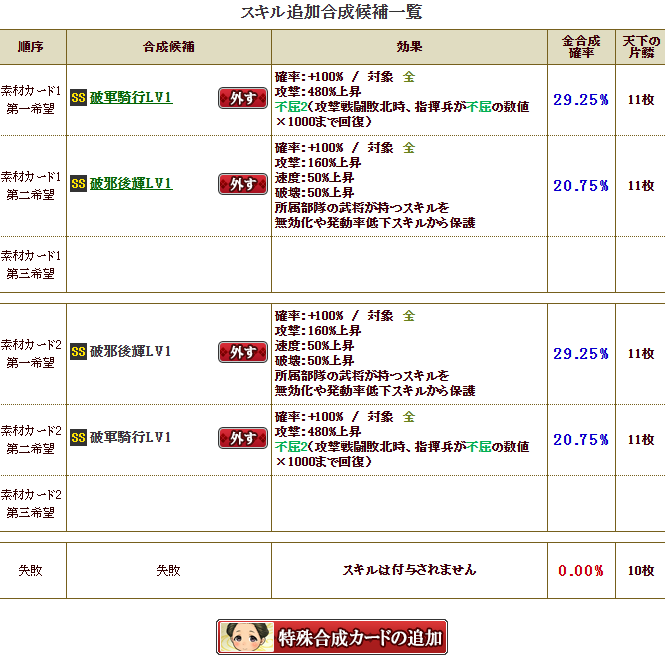Select 破邪後輝LV1 text in 素材カード2 第一希望
Screen dimensions: 665x658
pyautogui.click(x=130, y=351)
